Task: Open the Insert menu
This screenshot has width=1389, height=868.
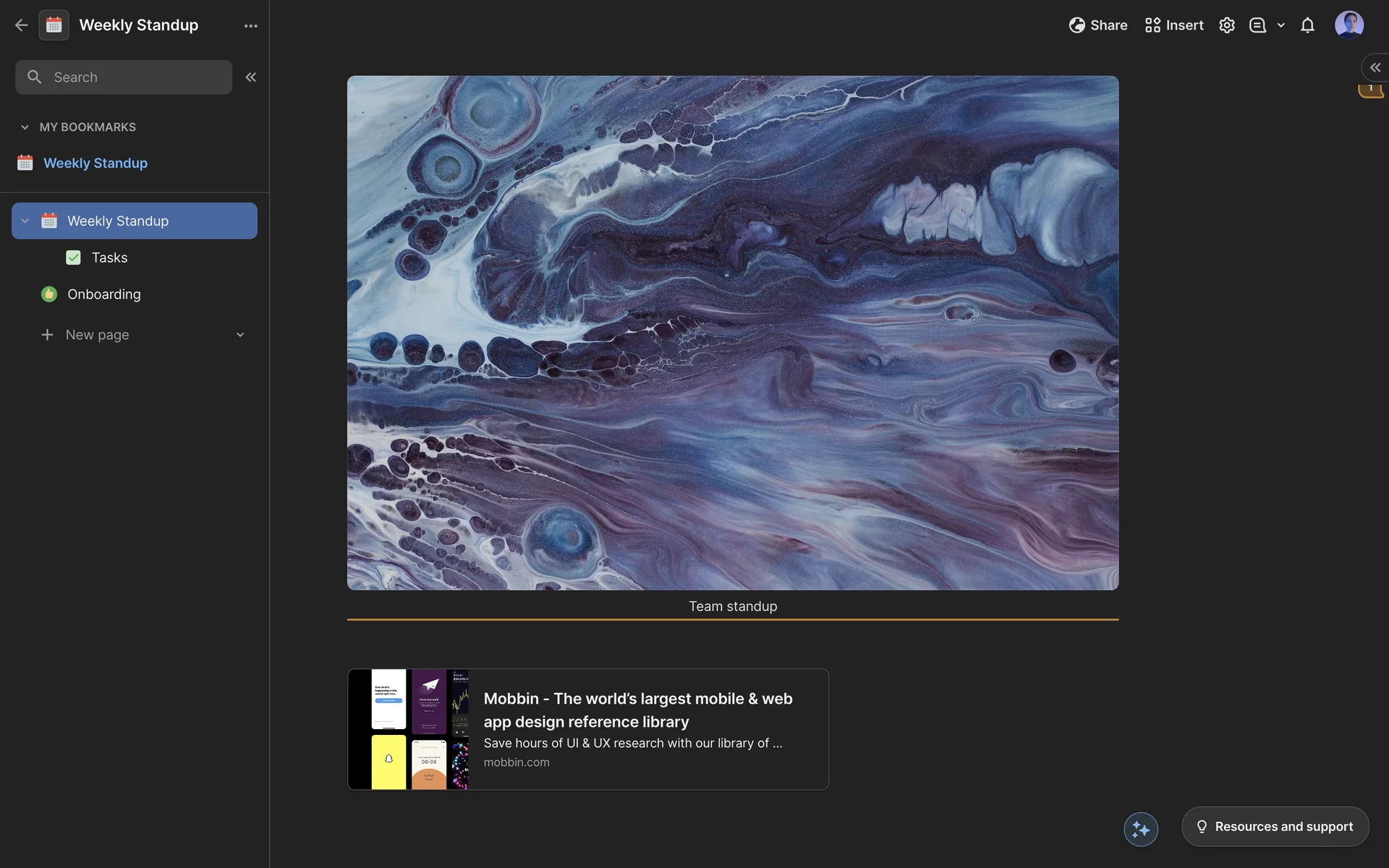Action: 1173,25
